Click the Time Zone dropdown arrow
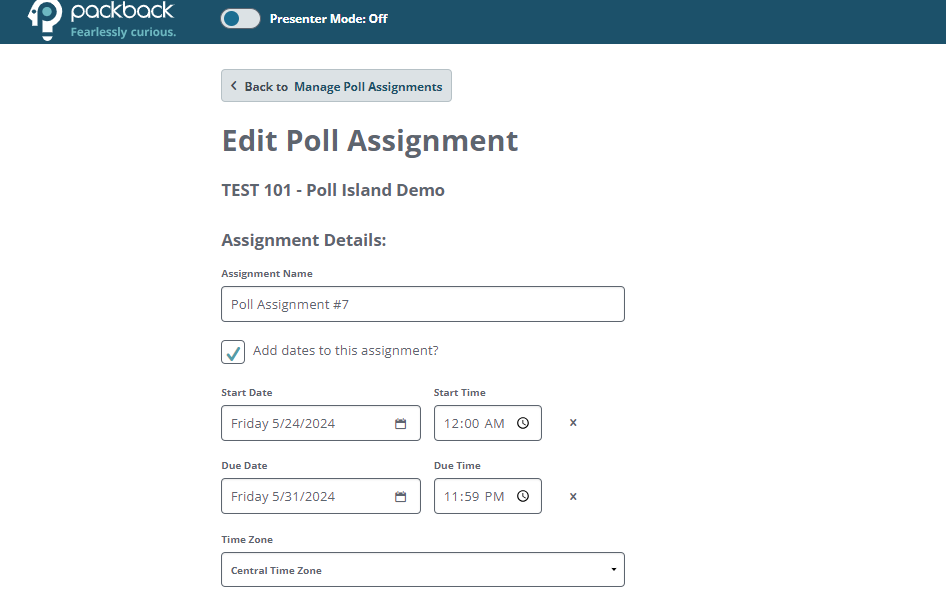This screenshot has height=597, width=946. pyautogui.click(x=613, y=569)
